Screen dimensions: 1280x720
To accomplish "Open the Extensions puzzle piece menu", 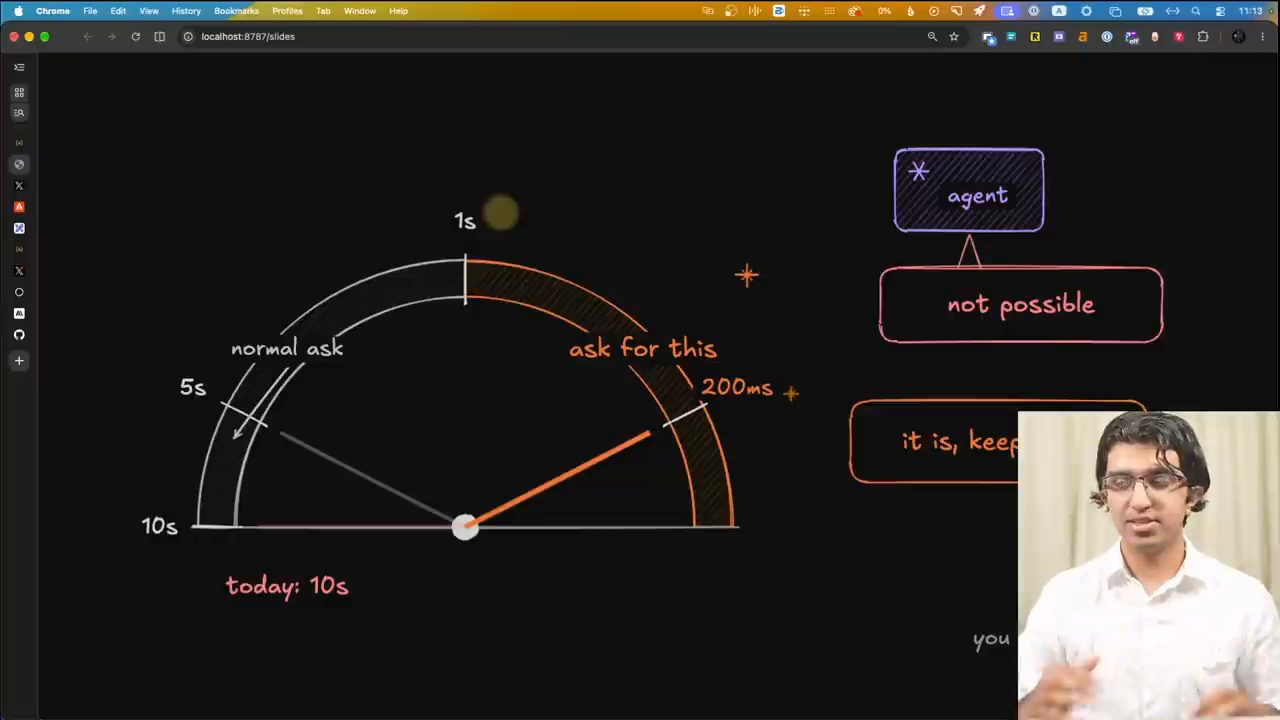I will click(1203, 37).
